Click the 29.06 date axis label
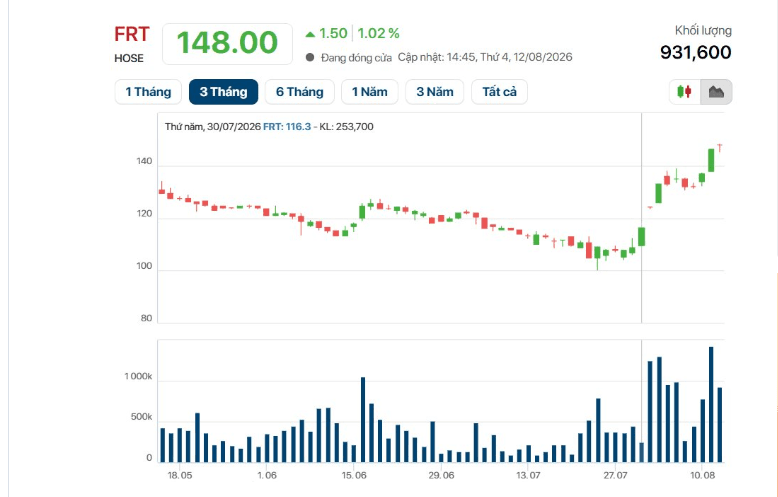778x497 pixels. pyautogui.click(x=441, y=475)
